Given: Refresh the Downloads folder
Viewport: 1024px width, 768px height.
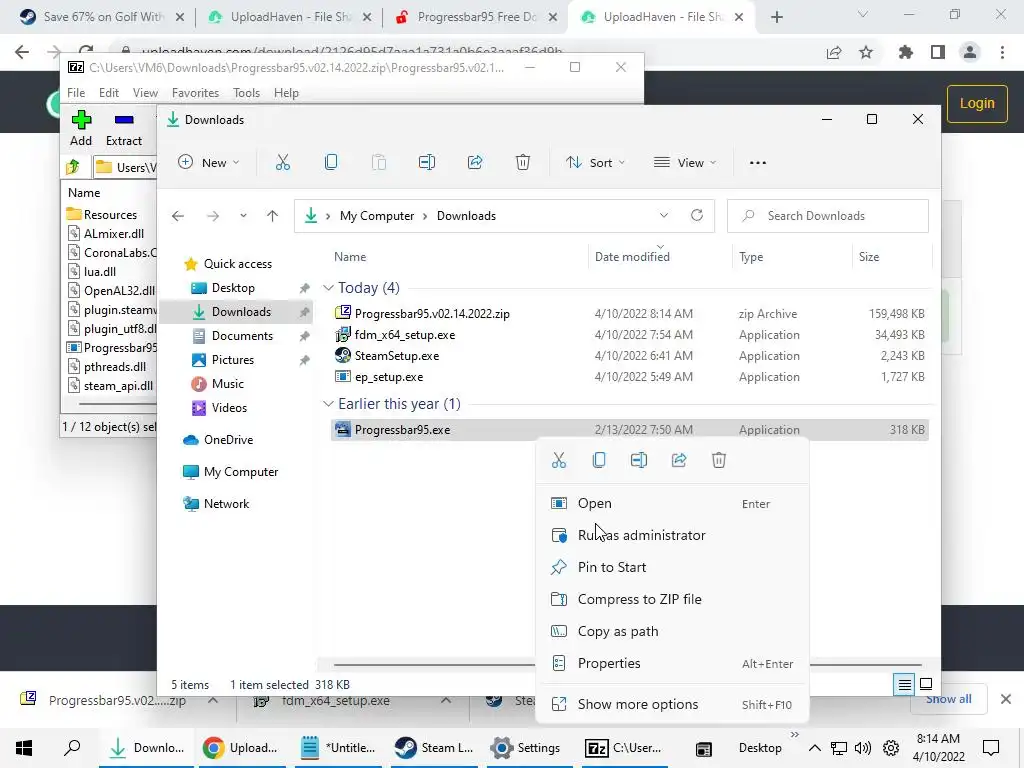Looking at the screenshot, I should click(697, 216).
